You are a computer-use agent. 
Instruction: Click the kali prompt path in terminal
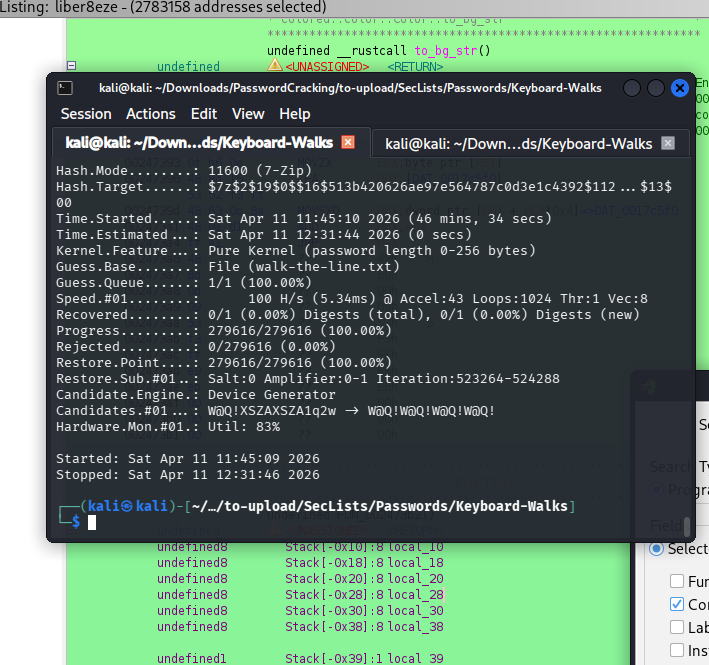tap(379, 506)
